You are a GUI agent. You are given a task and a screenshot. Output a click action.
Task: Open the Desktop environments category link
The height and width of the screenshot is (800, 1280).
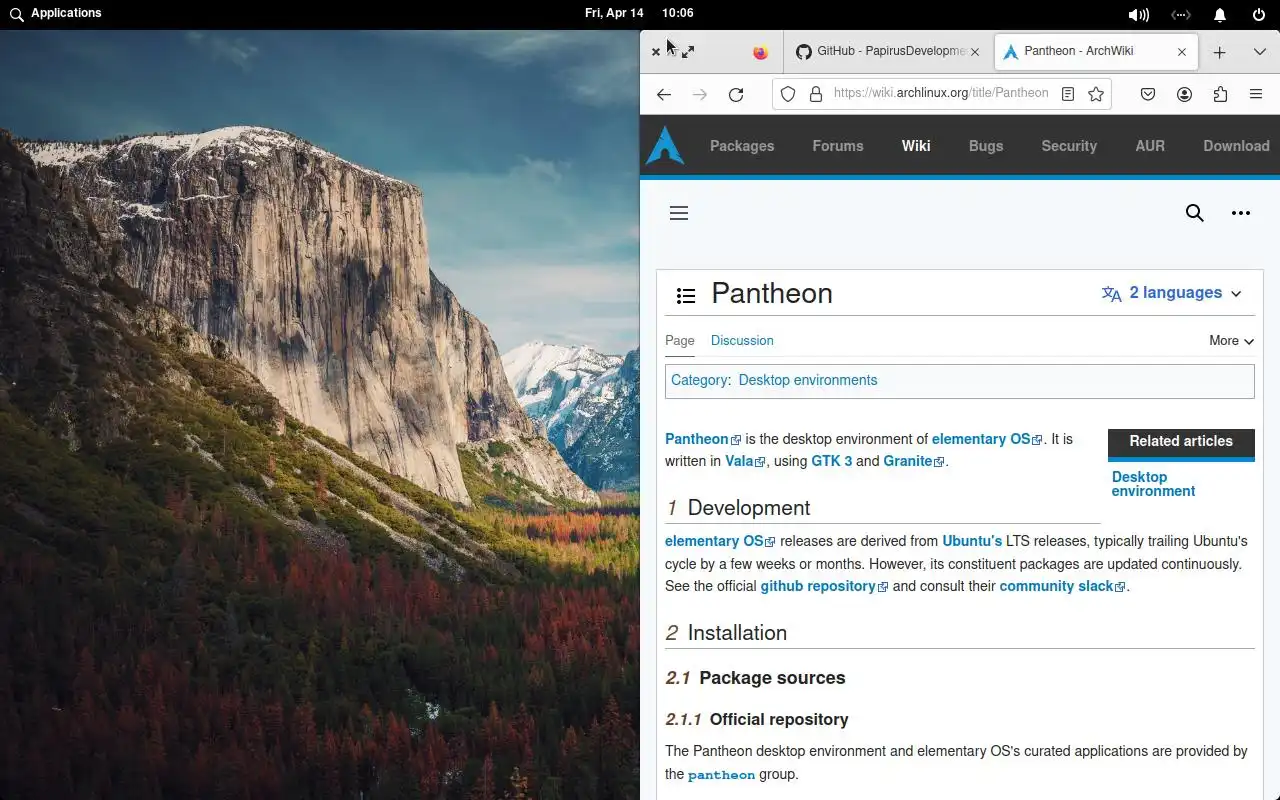(x=808, y=380)
